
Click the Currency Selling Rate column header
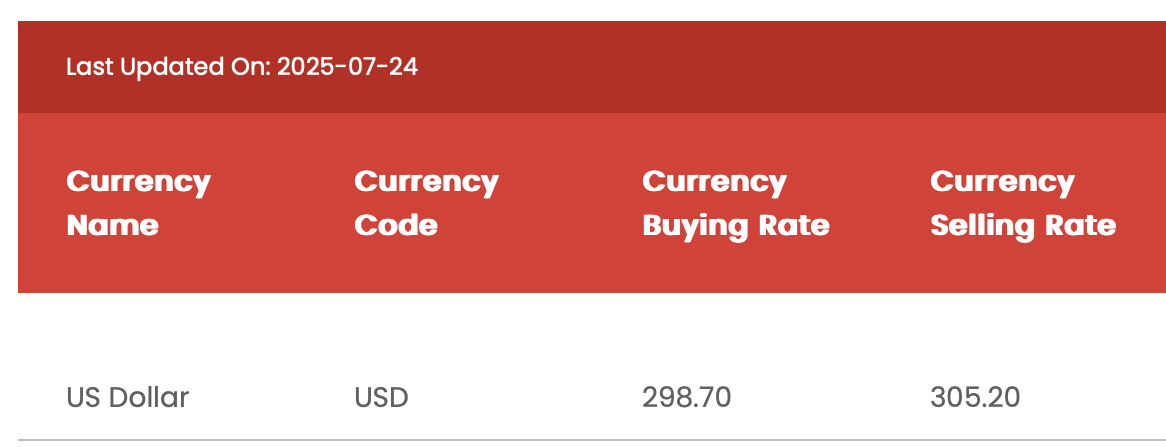[1022, 204]
